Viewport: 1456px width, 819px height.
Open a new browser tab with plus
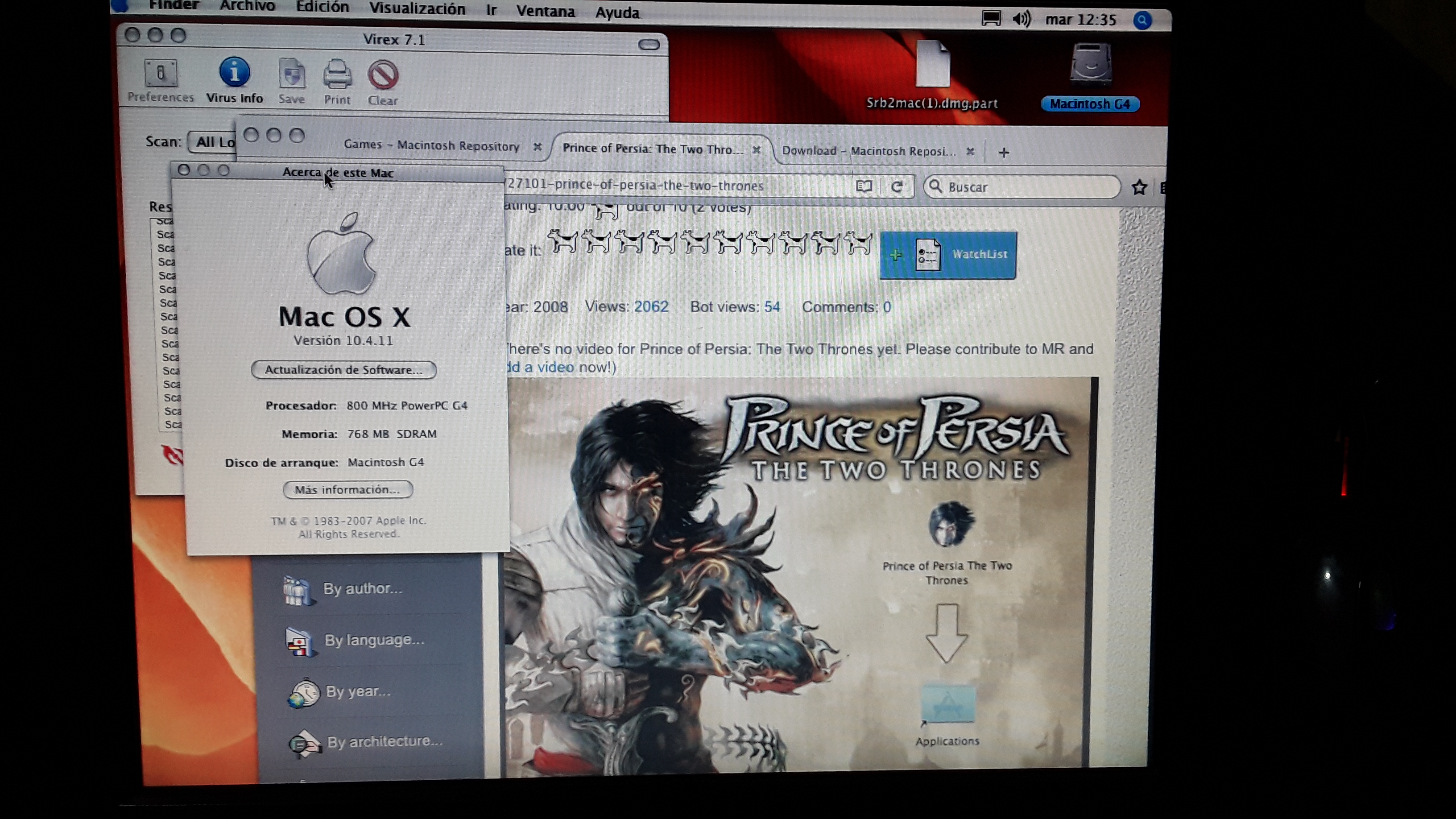pyautogui.click(x=1004, y=153)
